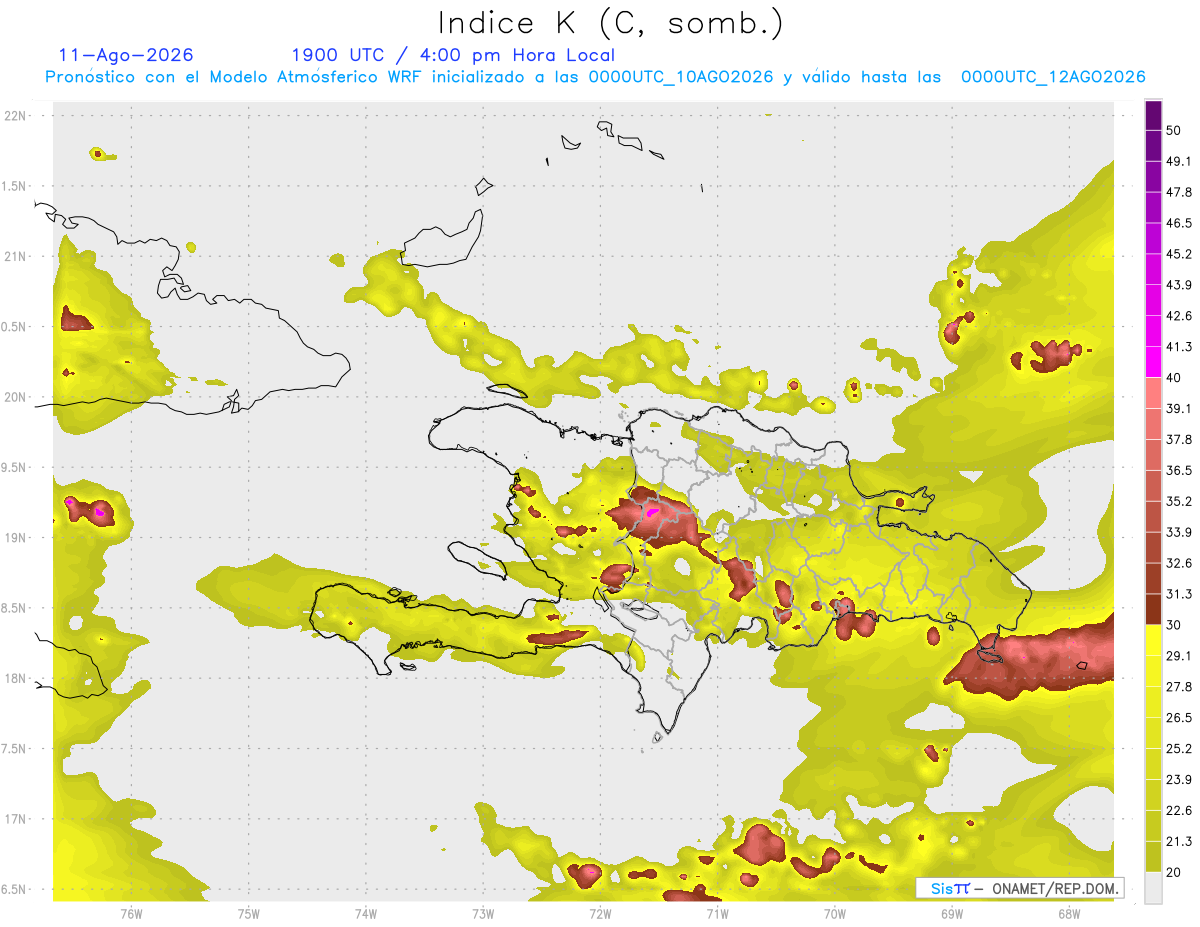Viewport: 1200px width, 927px height.
Task: Click the colorbar value "29.1"
Action: click(x=1179, y=656)
